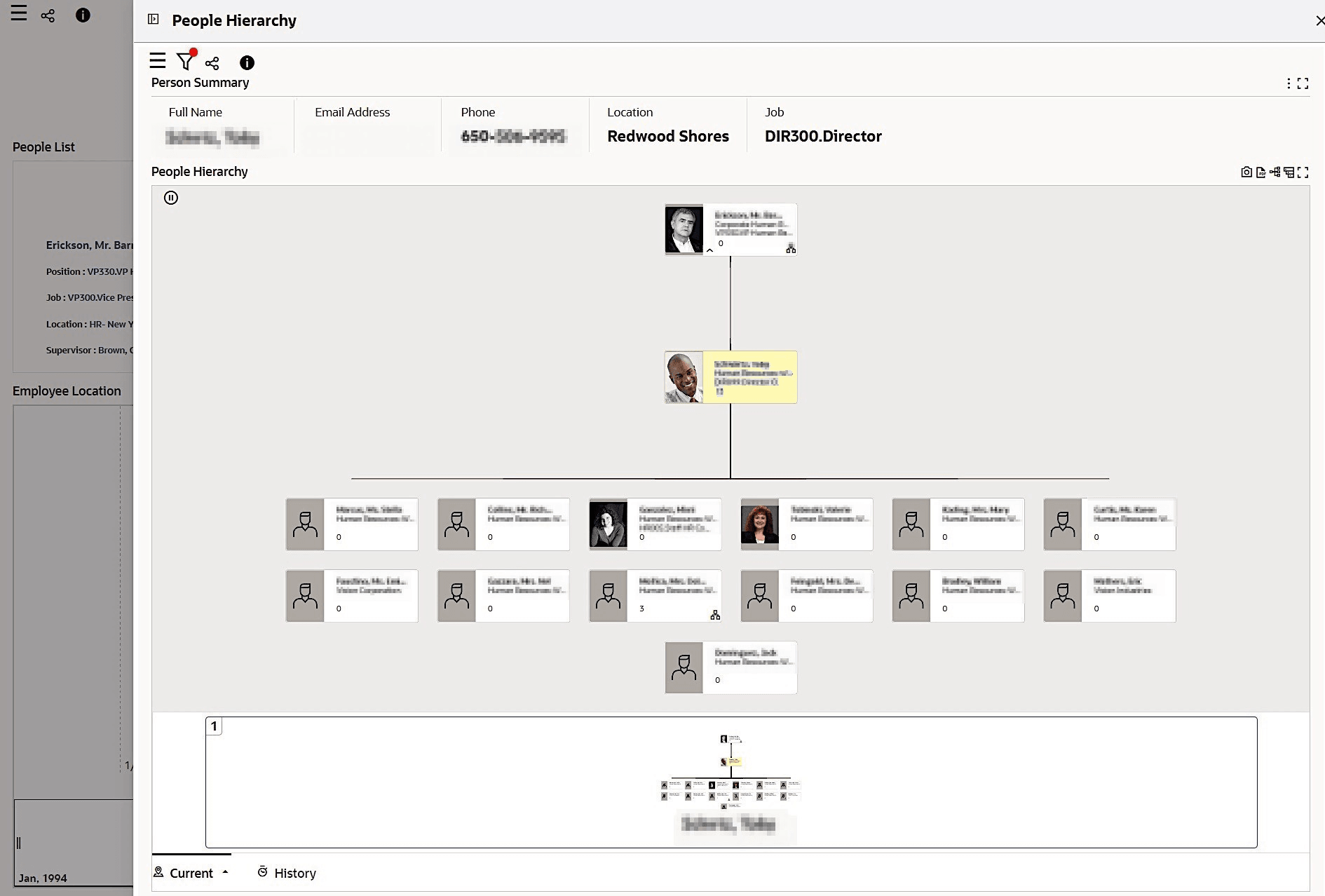Click the top manager's photo
Viewport: 1325px width, 896px height.
684,229
